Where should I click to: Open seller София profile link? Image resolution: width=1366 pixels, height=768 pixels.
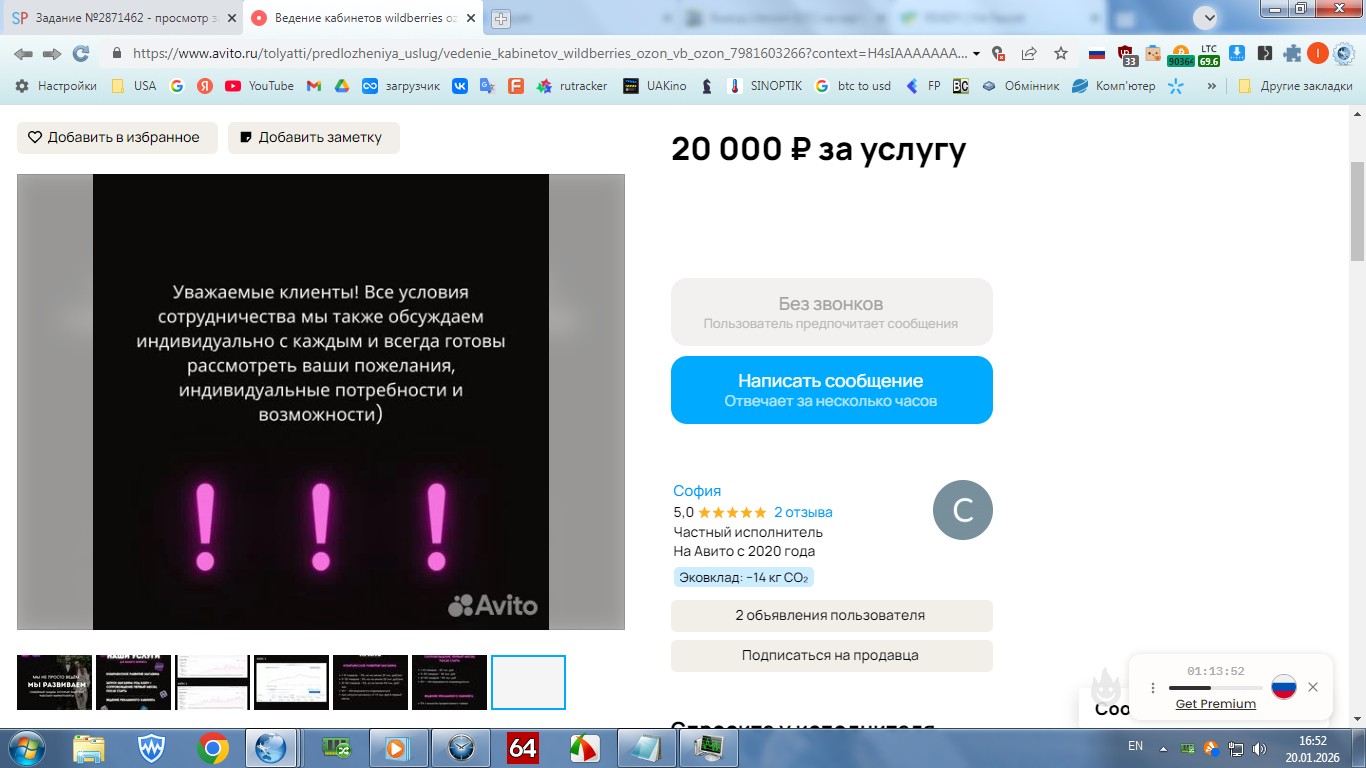[x=697, y=491]
